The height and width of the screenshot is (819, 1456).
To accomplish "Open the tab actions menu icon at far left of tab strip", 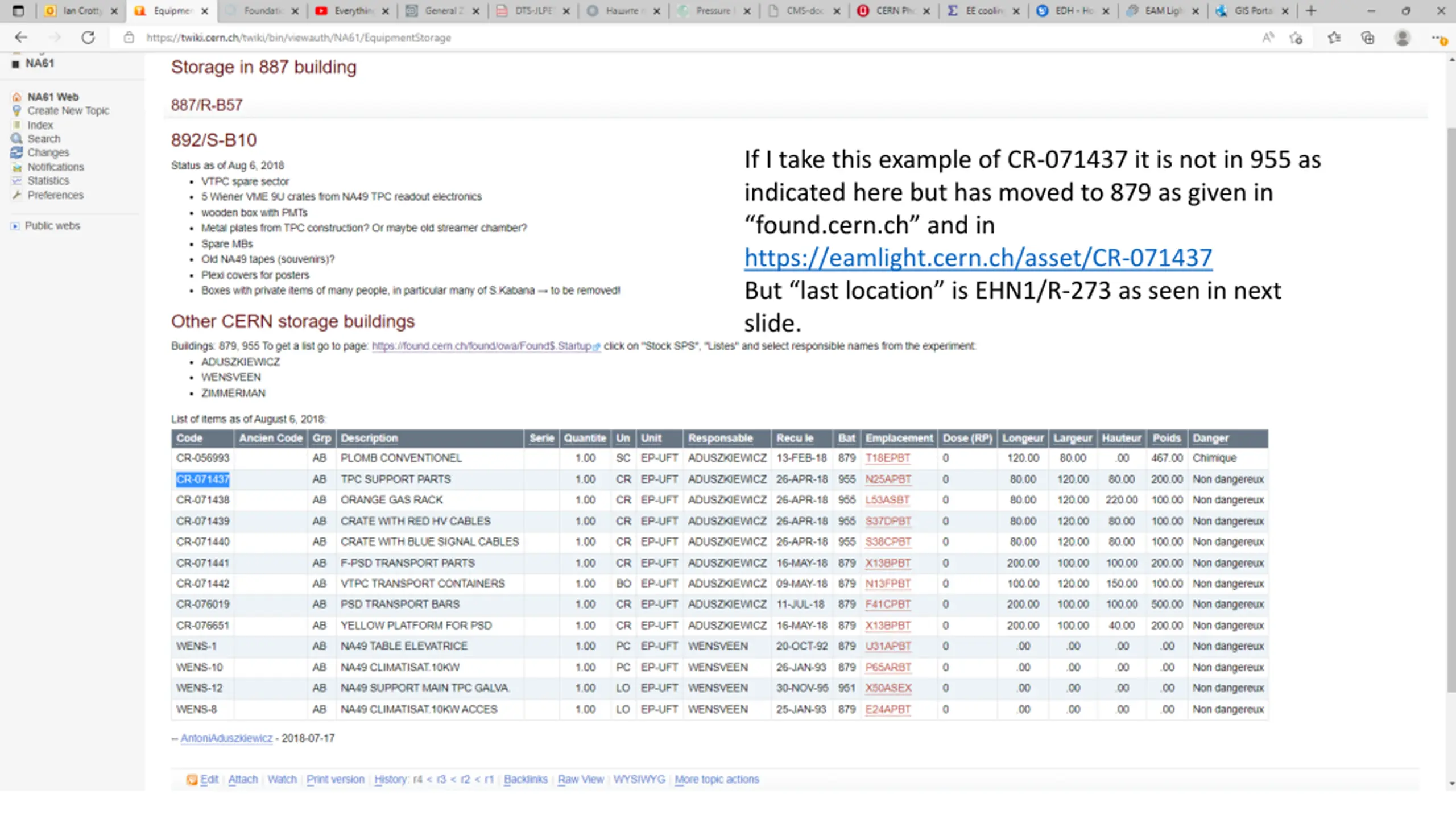I will click(x=18, y=11).
